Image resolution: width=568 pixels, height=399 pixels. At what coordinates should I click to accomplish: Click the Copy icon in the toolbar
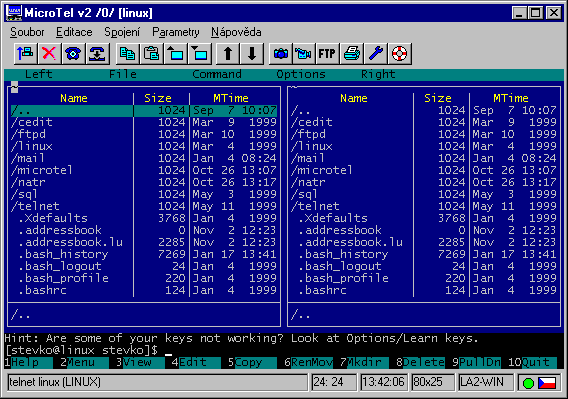(x=128, y=54)
